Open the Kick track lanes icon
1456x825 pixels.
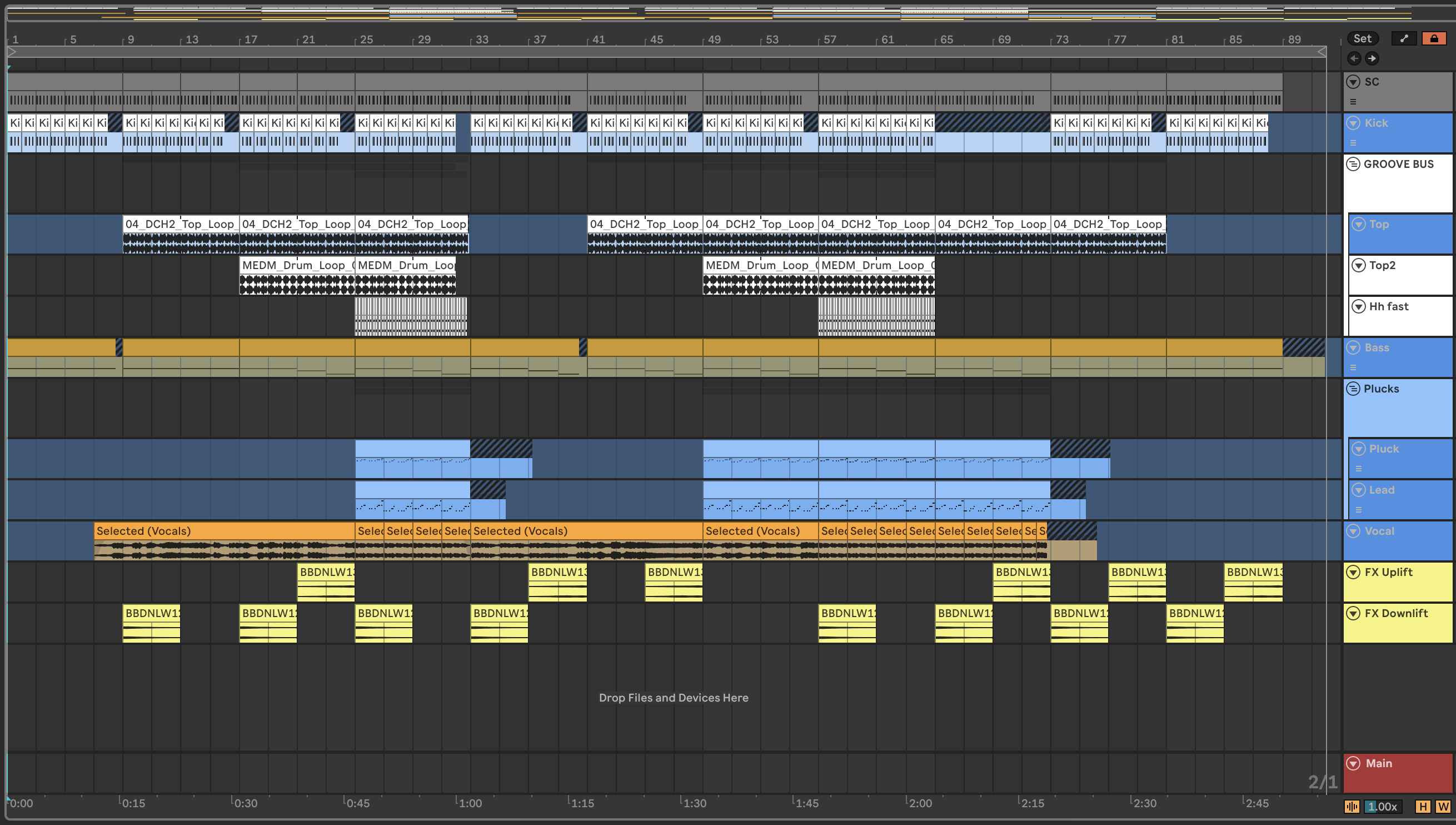[1353, 143]
